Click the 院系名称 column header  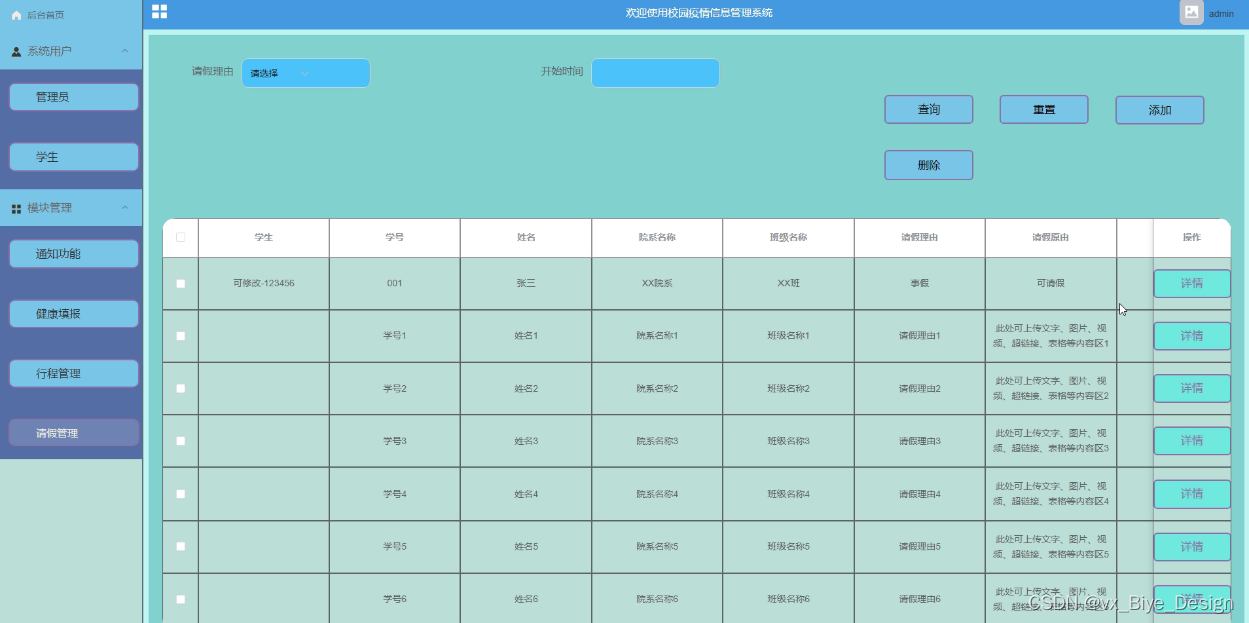[657, 238]
